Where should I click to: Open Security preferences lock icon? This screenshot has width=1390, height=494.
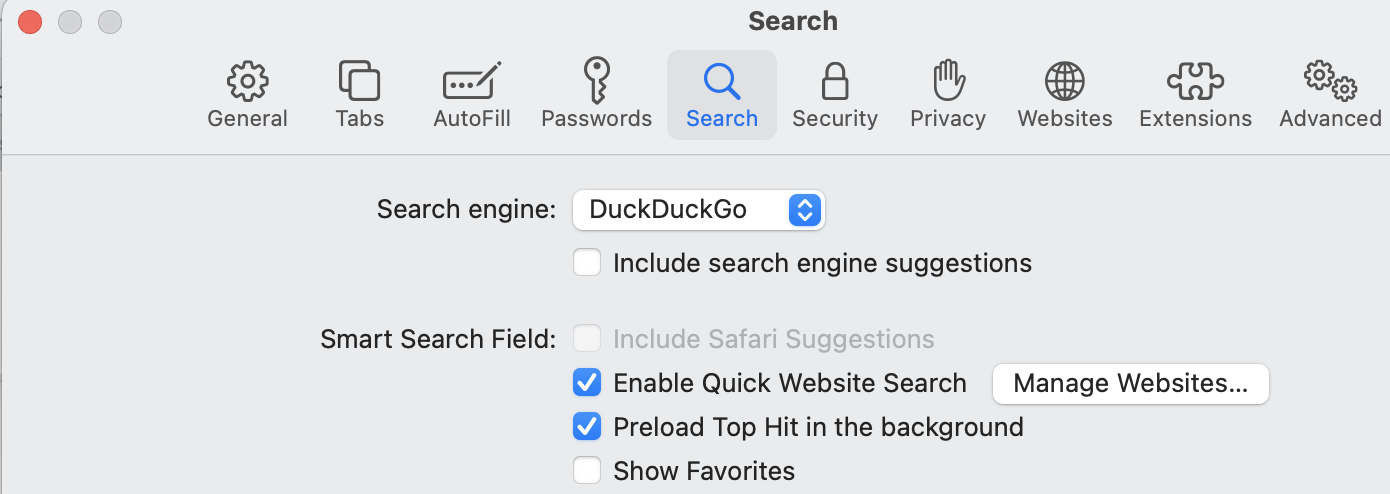tap(835, 81)
